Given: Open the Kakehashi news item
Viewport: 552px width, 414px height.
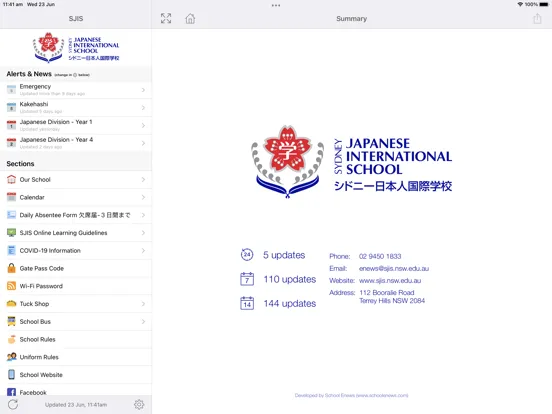Looking at the screenshot, I should (x=76, y=108).
